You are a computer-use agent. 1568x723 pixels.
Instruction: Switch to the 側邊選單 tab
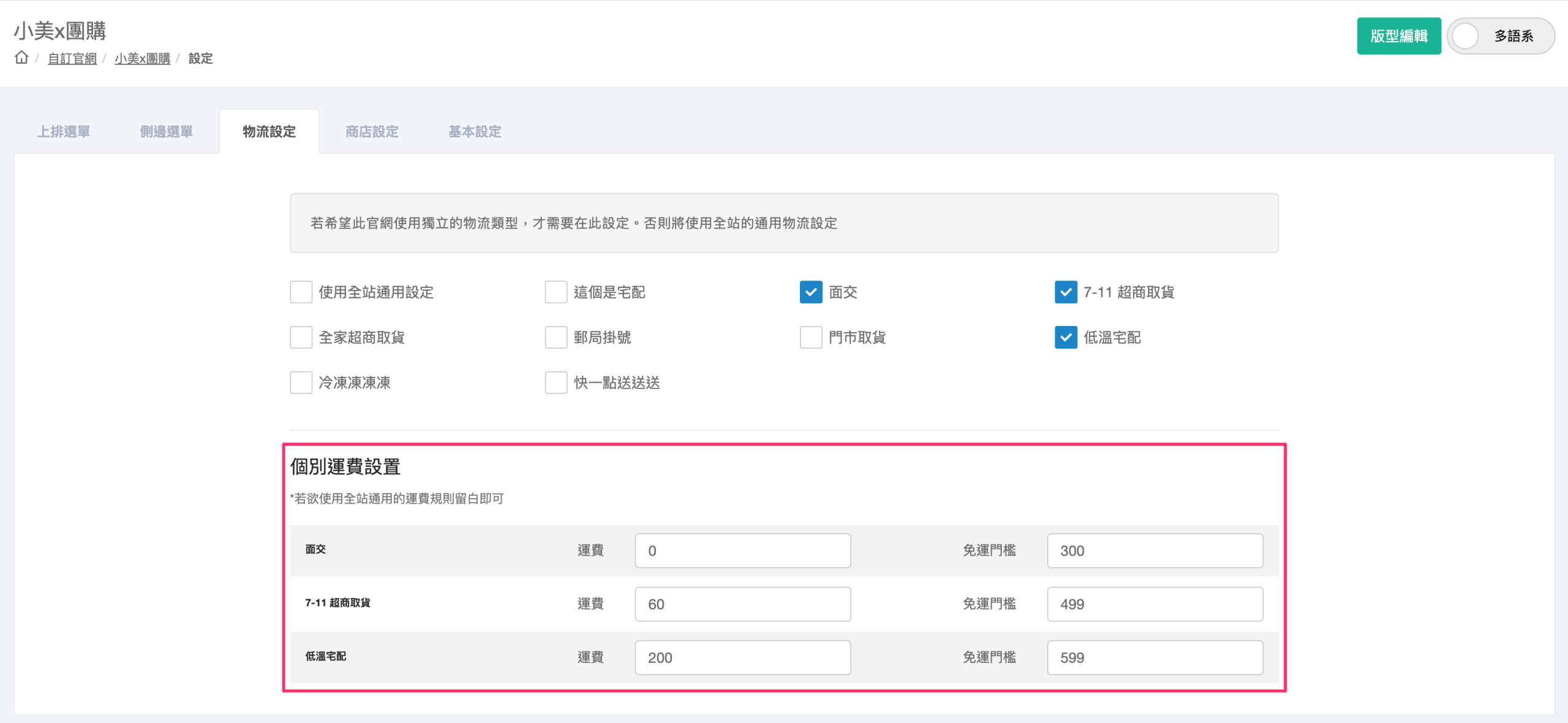166,132
